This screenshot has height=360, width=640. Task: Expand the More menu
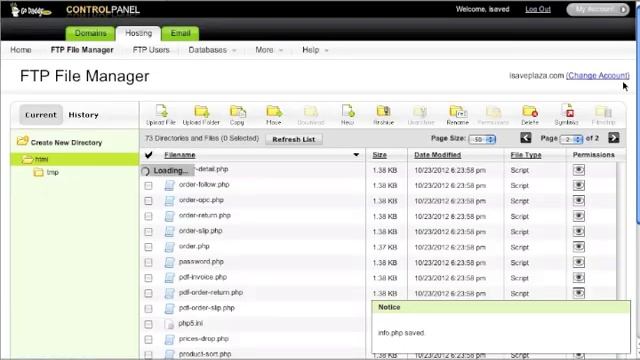point(269,50)
